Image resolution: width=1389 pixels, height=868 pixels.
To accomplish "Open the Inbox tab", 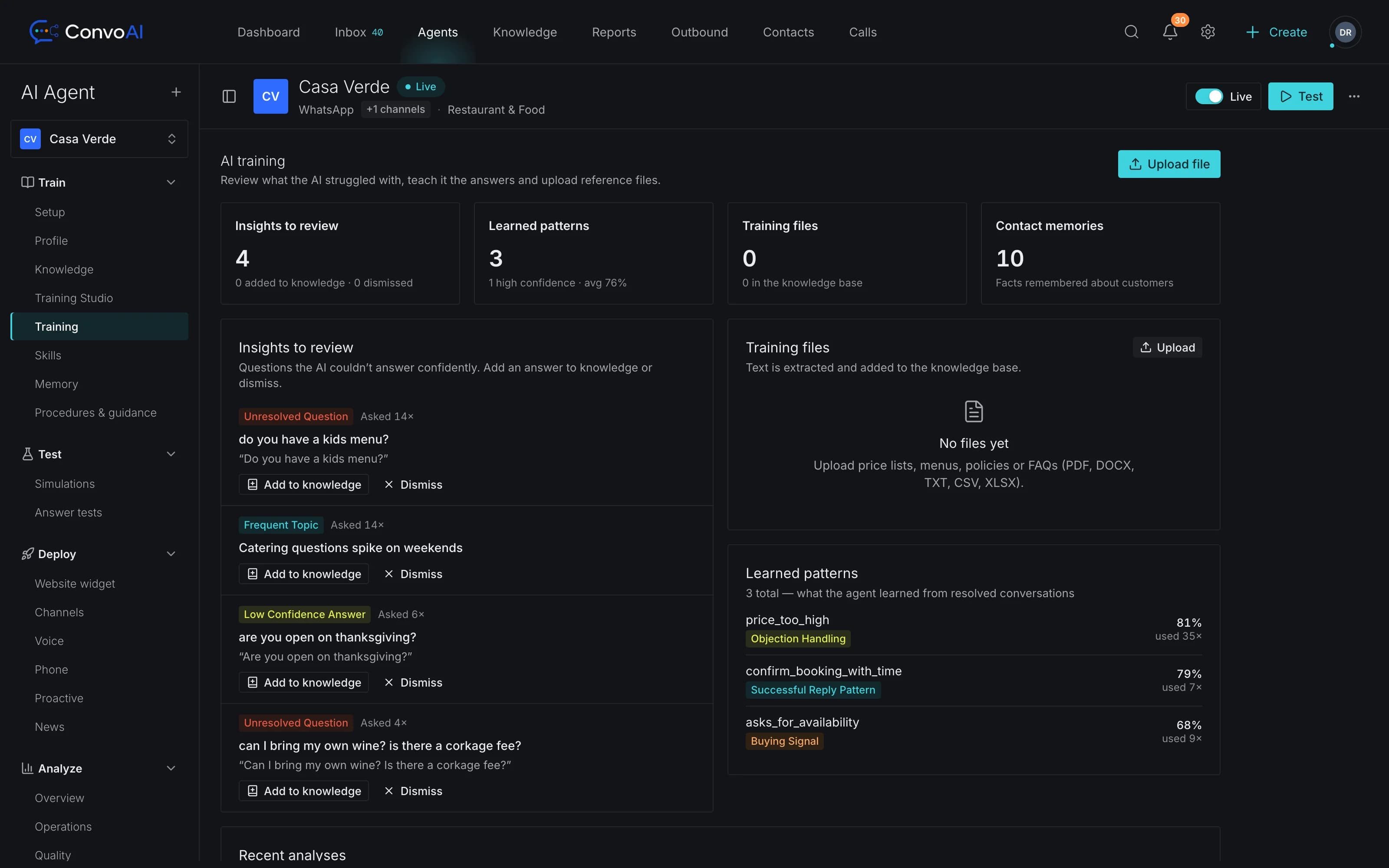I will tap(359, 32).
